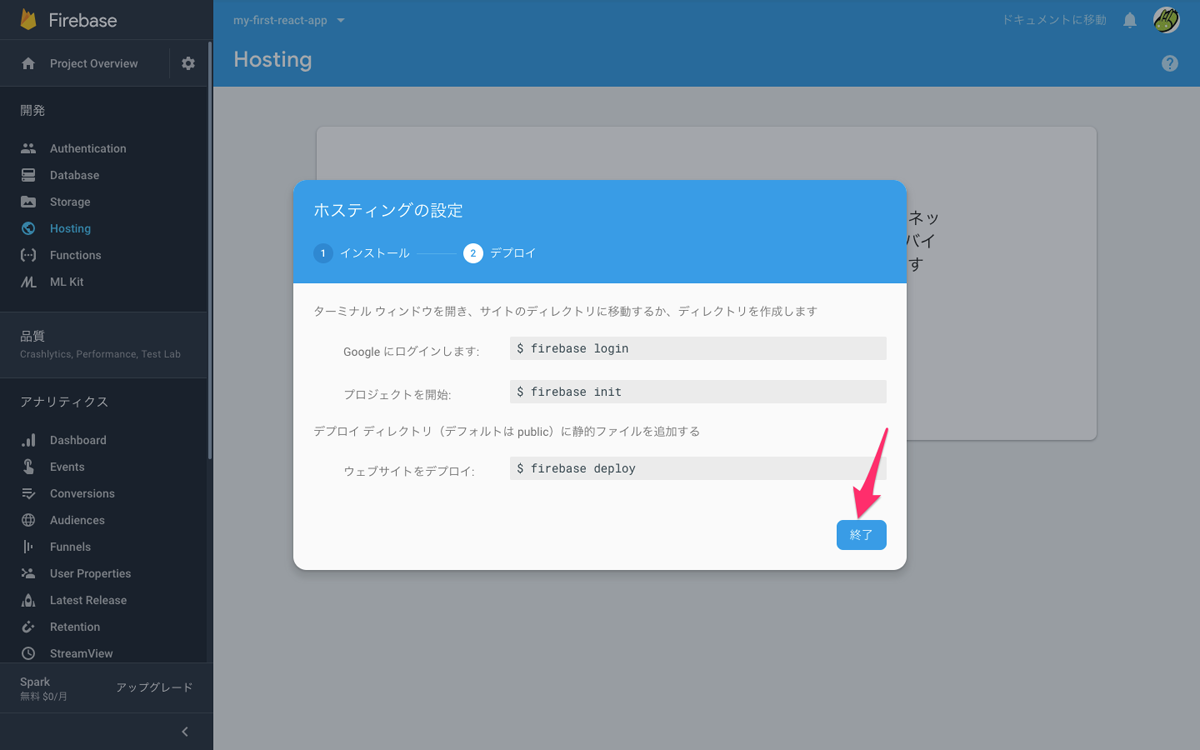Click the ホスティングの設定 dialog title
Viewport: 1200px width, 750px height.
pos(388,210)
